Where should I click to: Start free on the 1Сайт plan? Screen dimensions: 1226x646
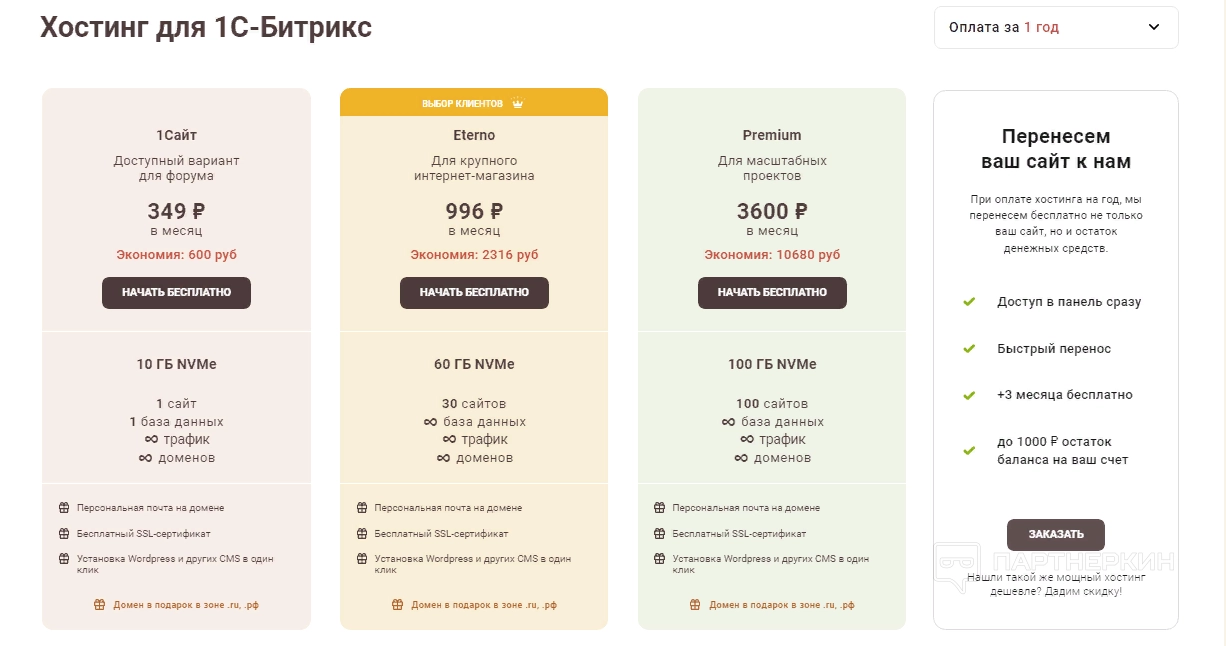[176, 293]
